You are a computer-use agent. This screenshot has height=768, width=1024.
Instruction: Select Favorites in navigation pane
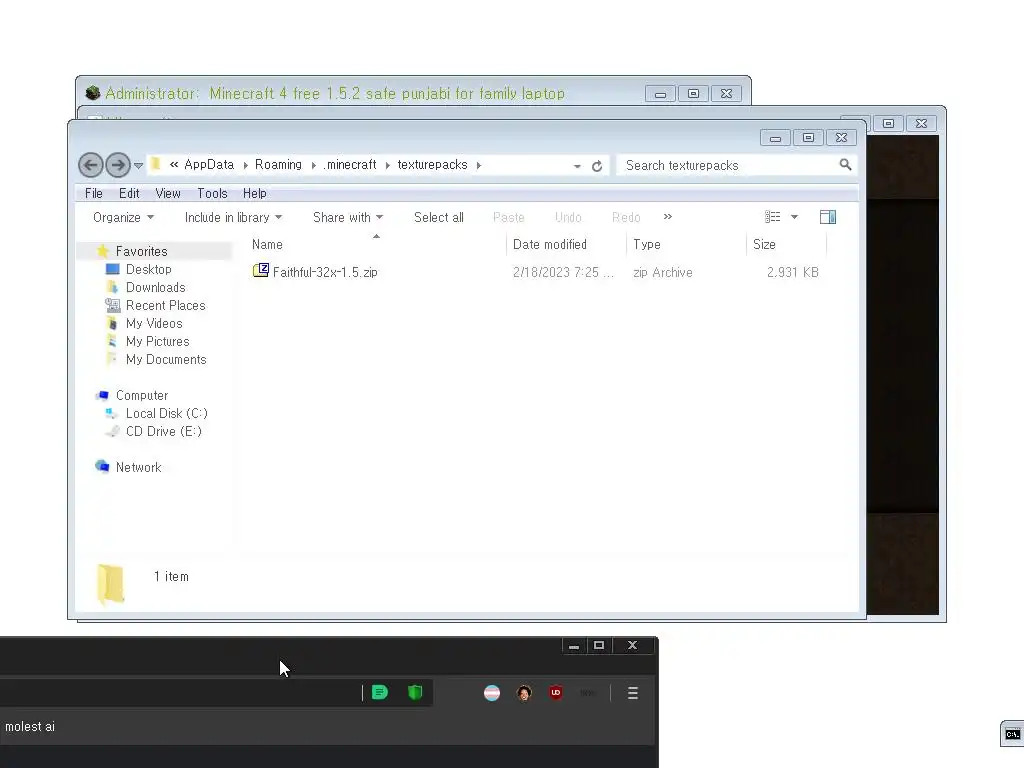click(x=142, y=251)
